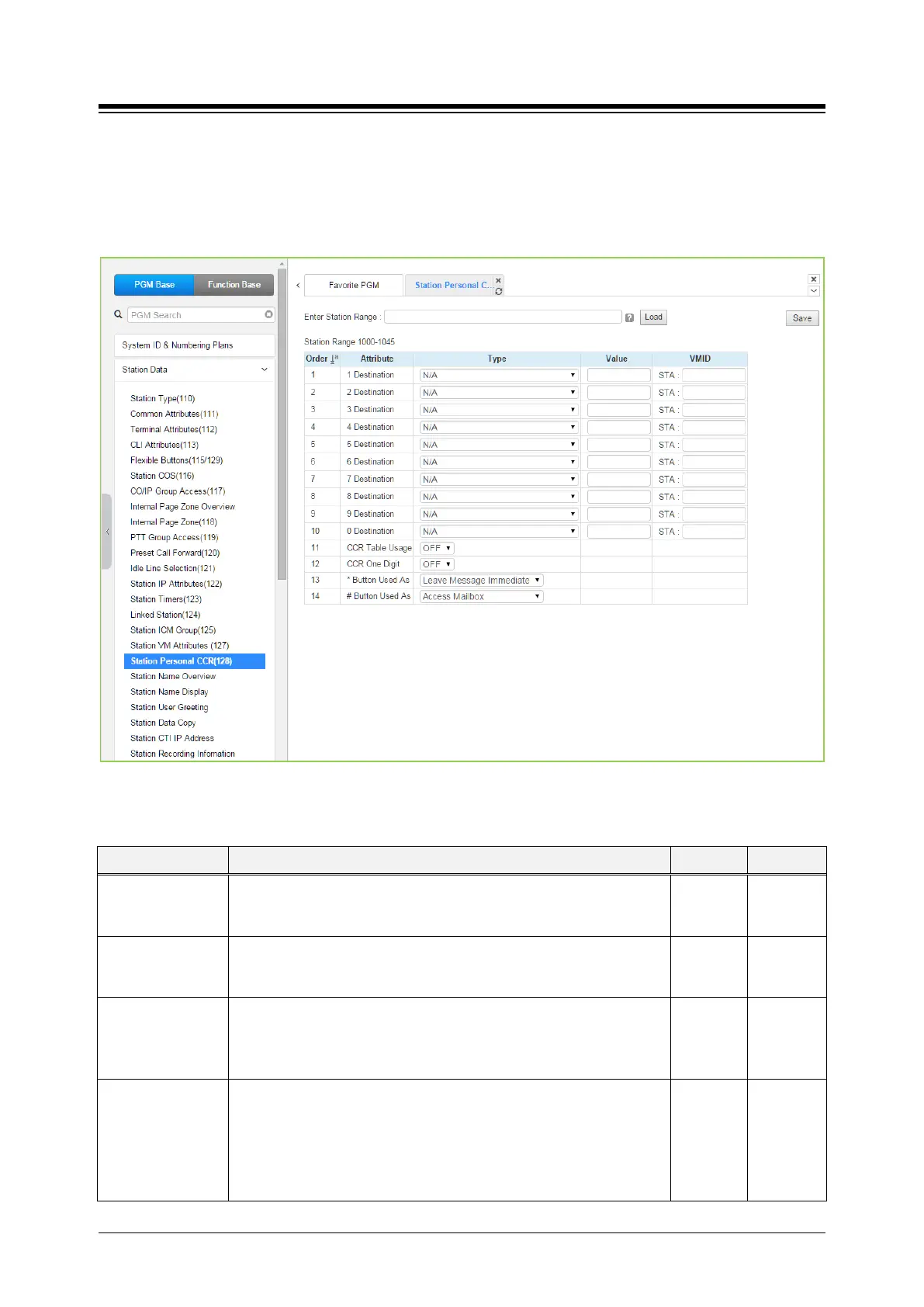The height and width of the screenshot is (1307, 924).
Task: Click the Load button
Action: (653, 317)
